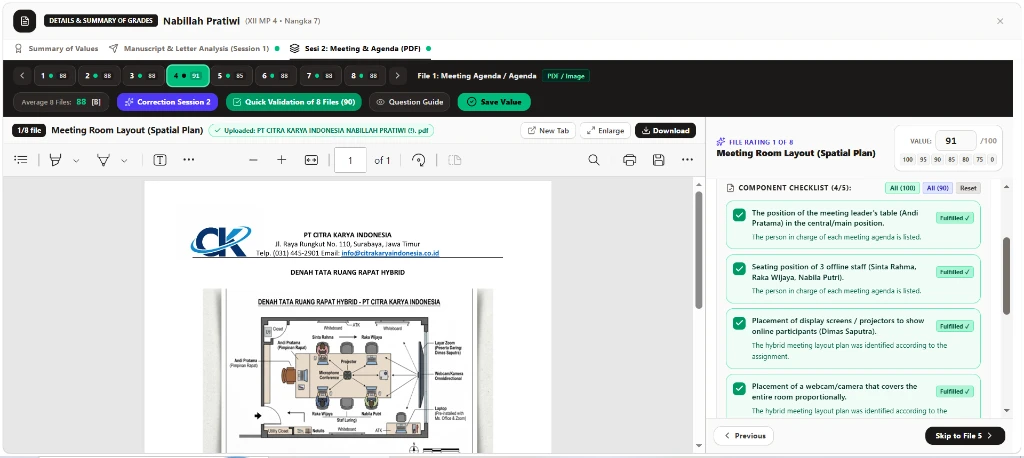Open the Question Guide
1024x458 pixels.
(x=410, y=102)
